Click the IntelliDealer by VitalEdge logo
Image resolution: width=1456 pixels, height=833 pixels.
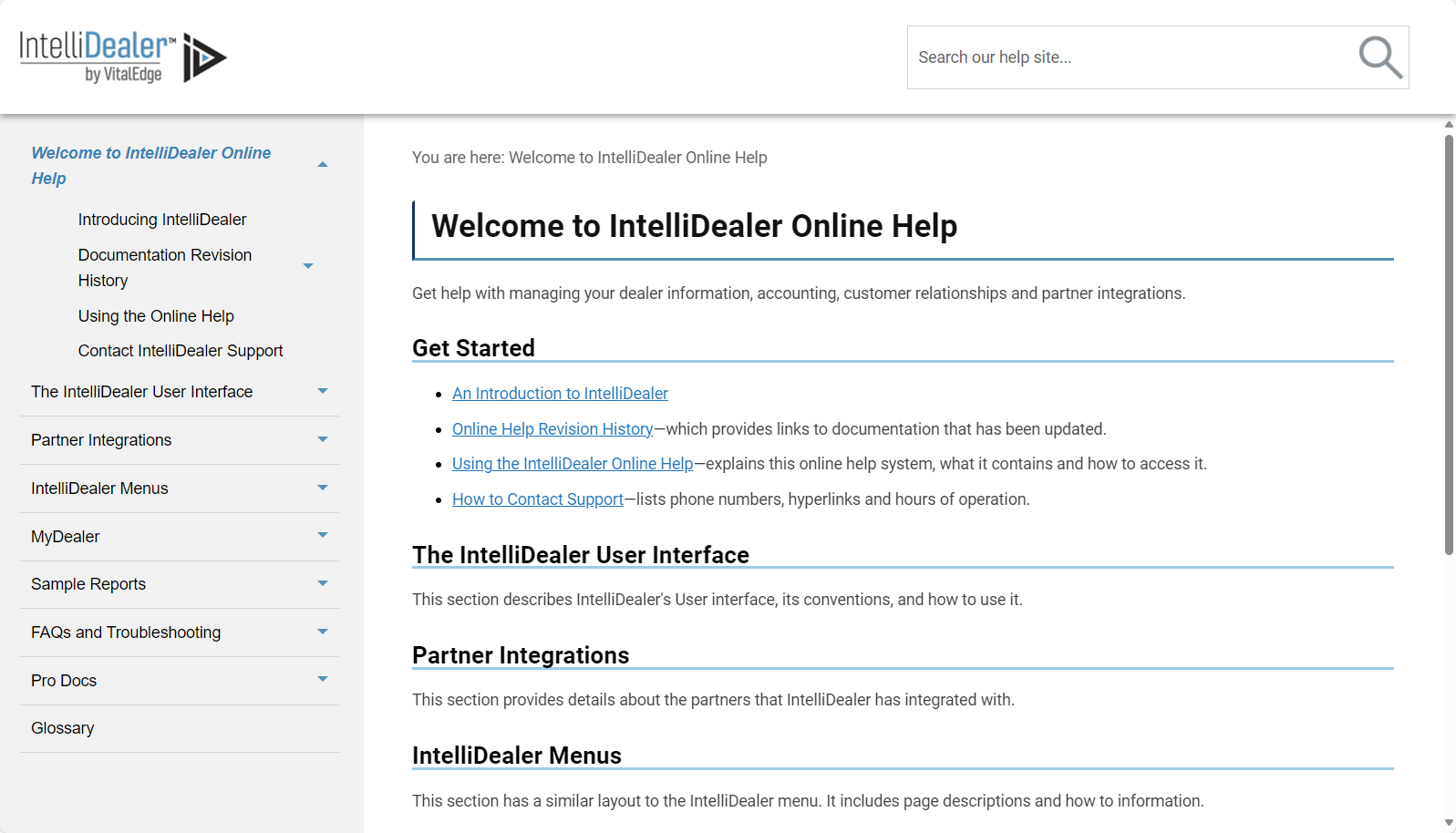(x=123, y=57)
